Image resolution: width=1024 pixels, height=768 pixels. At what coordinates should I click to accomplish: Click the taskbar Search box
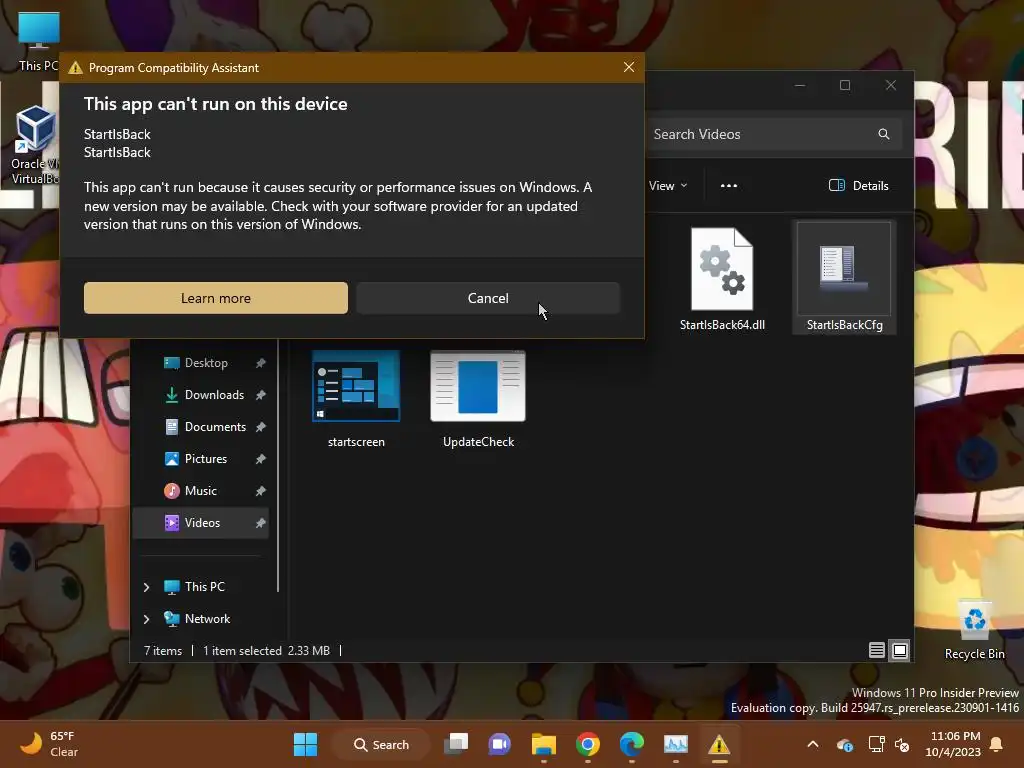click(381, 744)
